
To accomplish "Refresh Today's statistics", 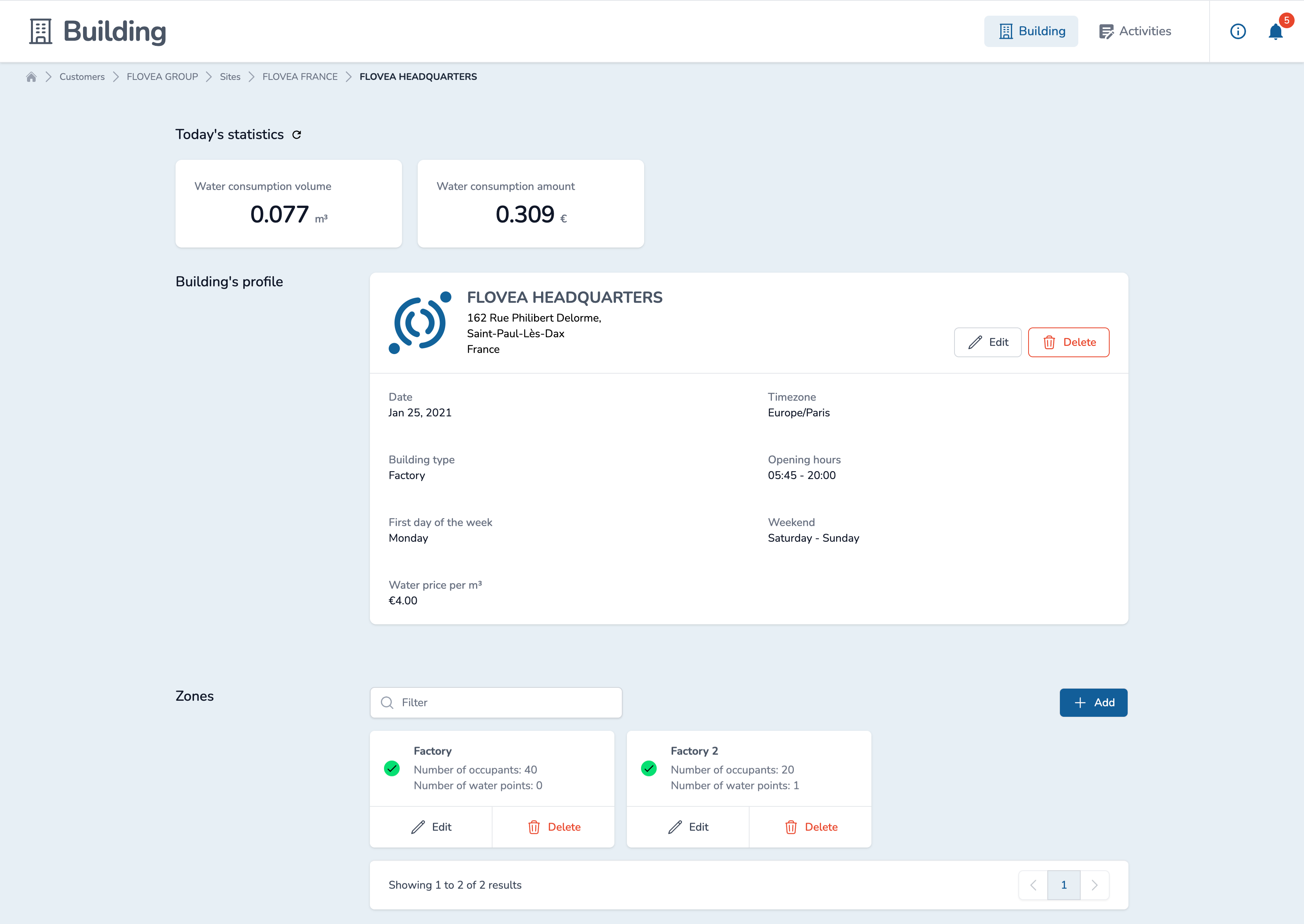I will [x=297, y=134].
